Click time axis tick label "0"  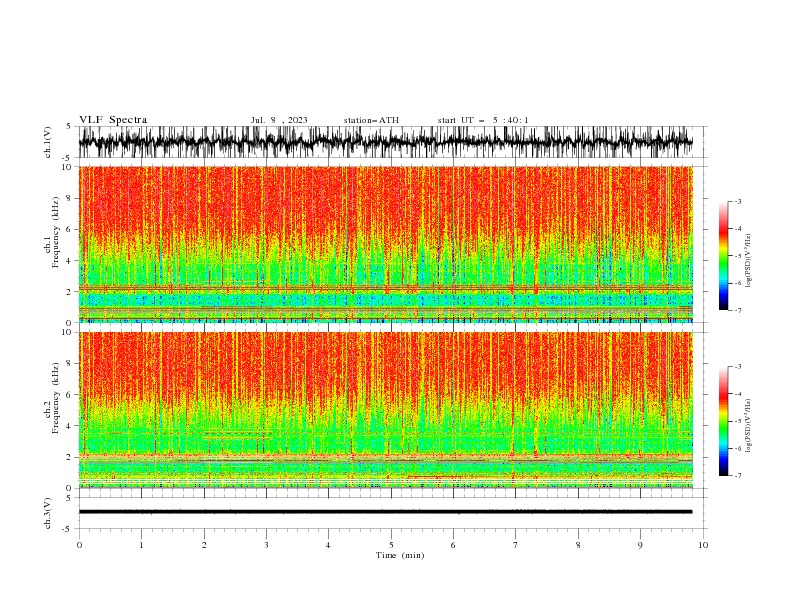(79, 545)
